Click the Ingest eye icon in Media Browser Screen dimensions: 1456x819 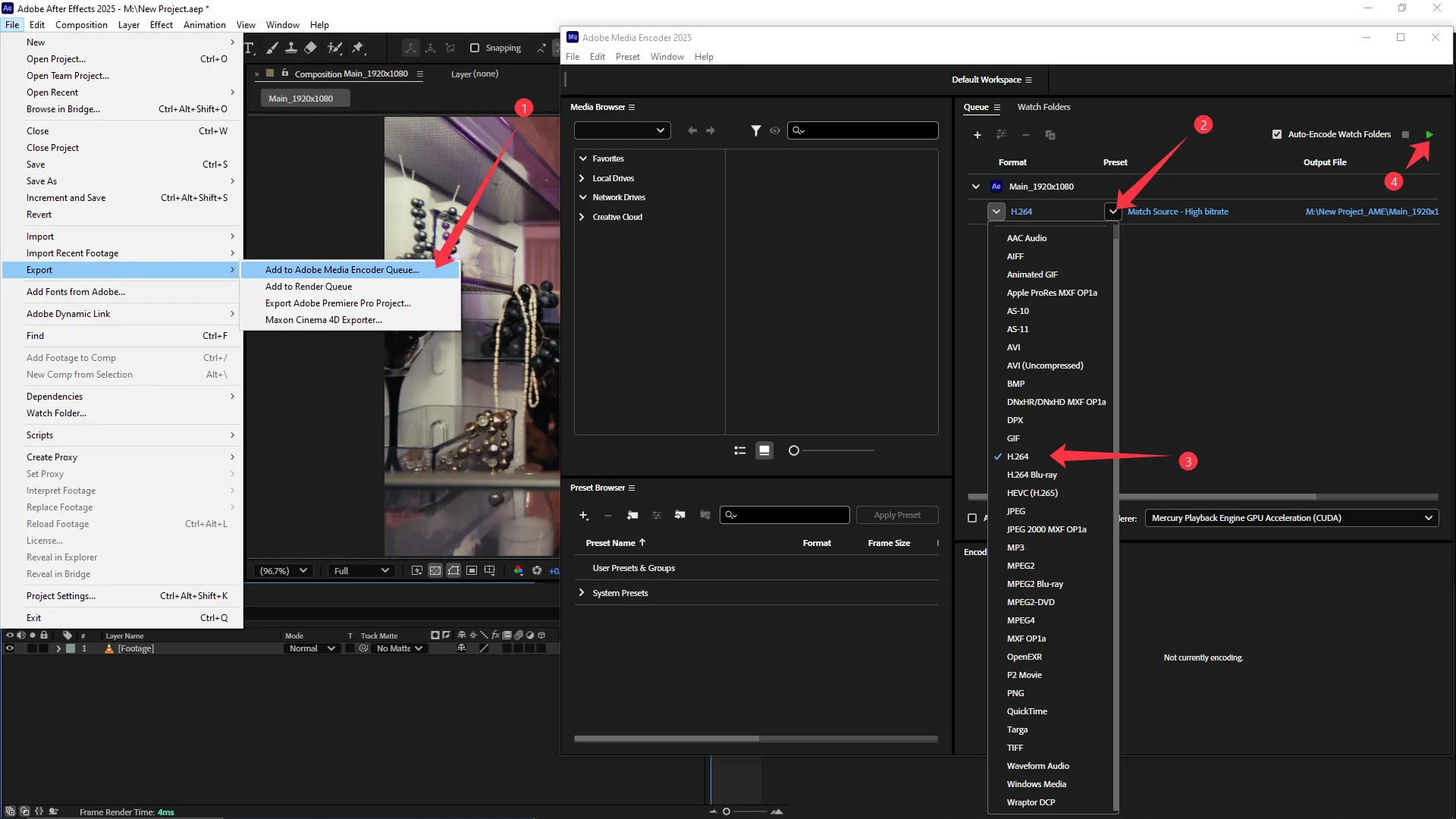pos(775,130)
